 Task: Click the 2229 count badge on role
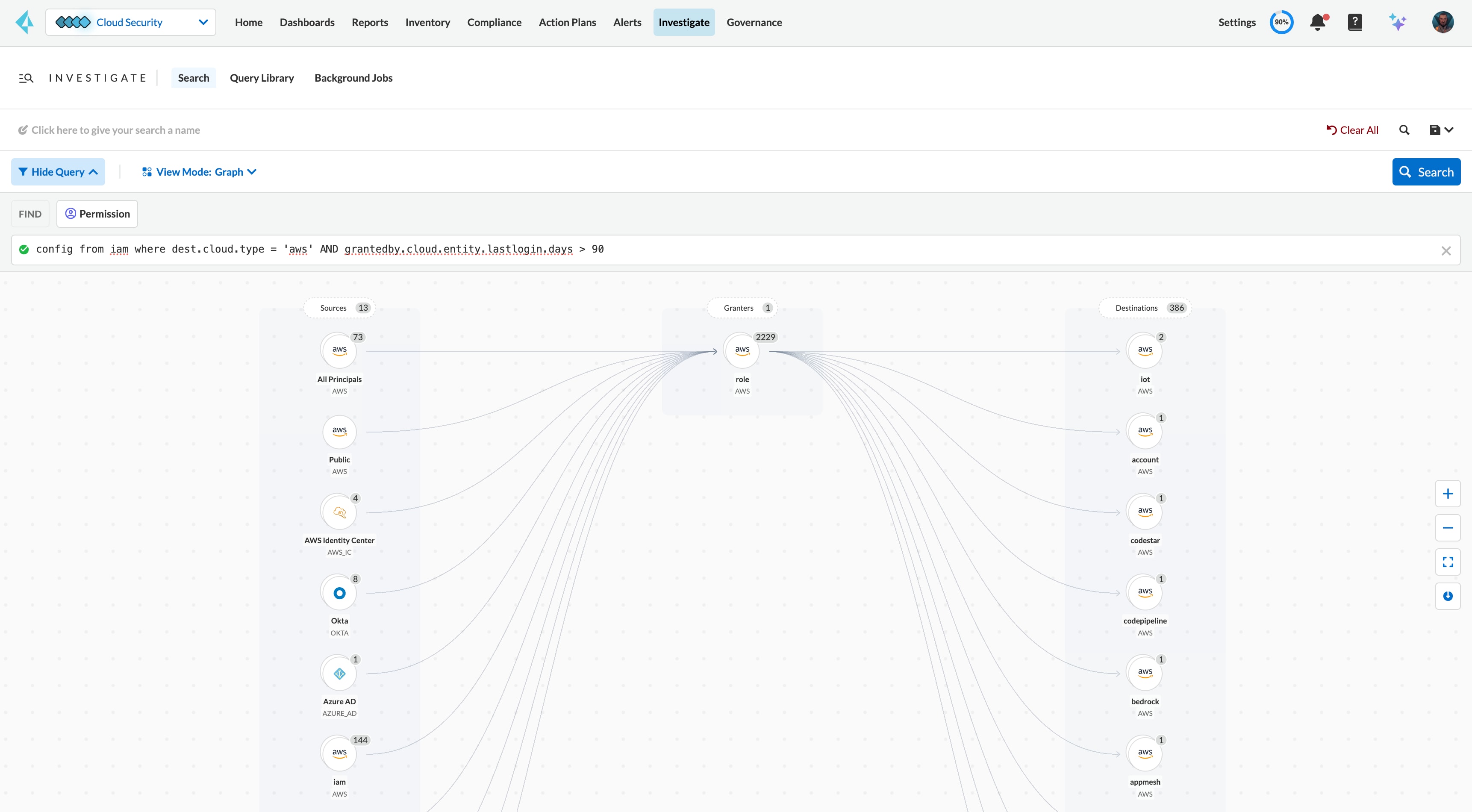coord(765,337)
